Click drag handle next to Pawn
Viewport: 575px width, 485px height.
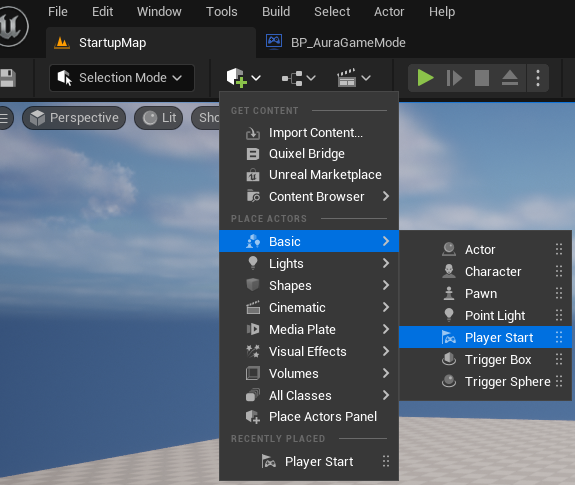[x=559, y=293]
